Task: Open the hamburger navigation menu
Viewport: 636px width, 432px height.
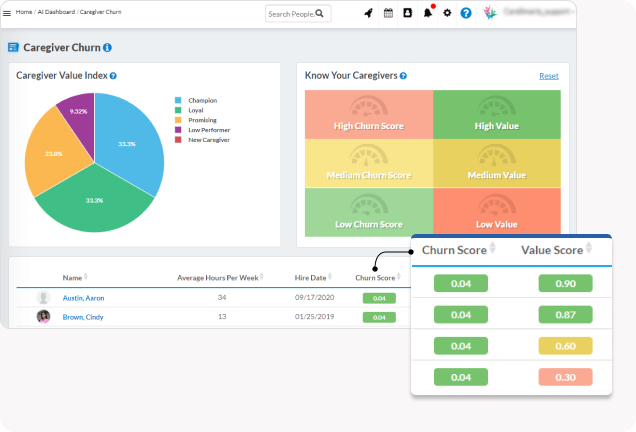Action: click(7, 13)
